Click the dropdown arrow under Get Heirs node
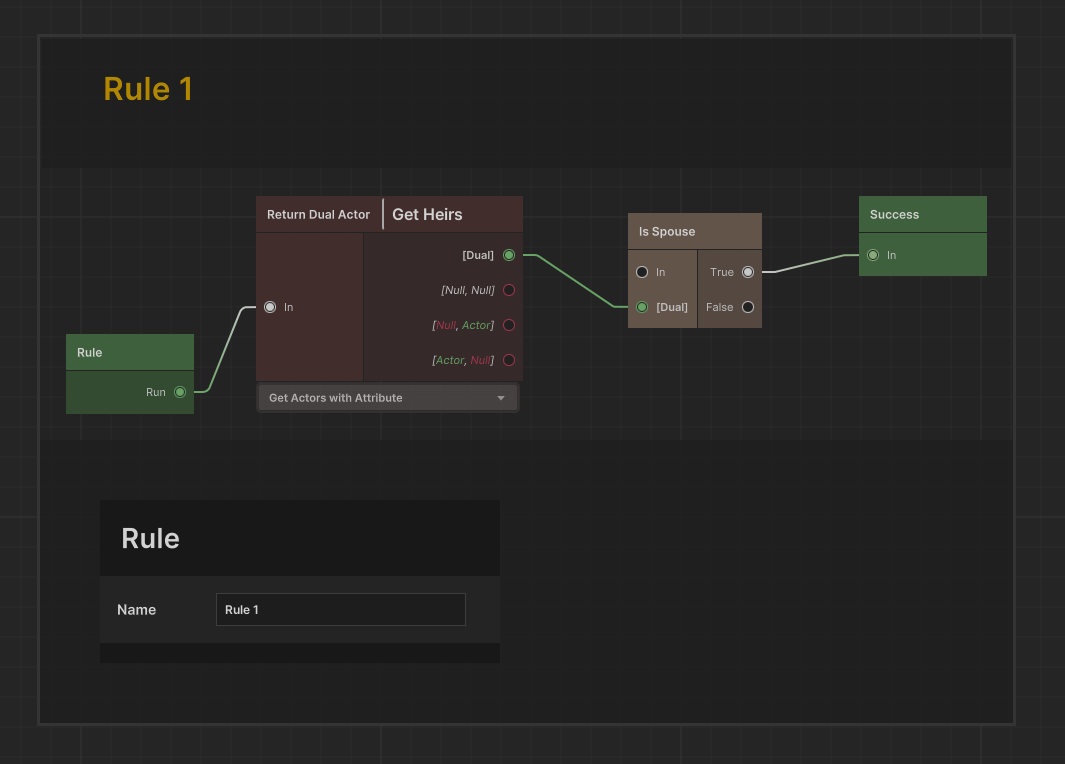 [501, 398]
